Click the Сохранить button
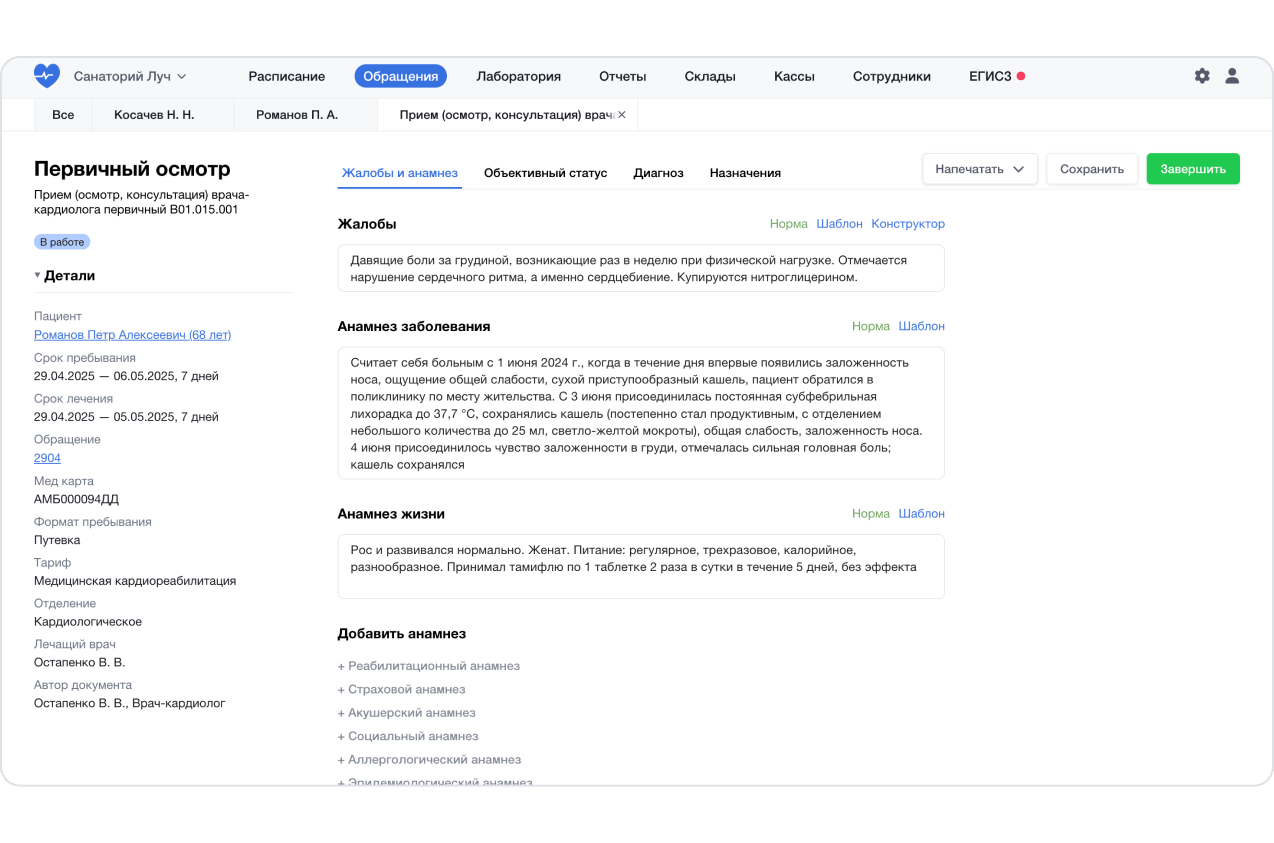Screen dimensions: 1274x843 point(1092,169)
